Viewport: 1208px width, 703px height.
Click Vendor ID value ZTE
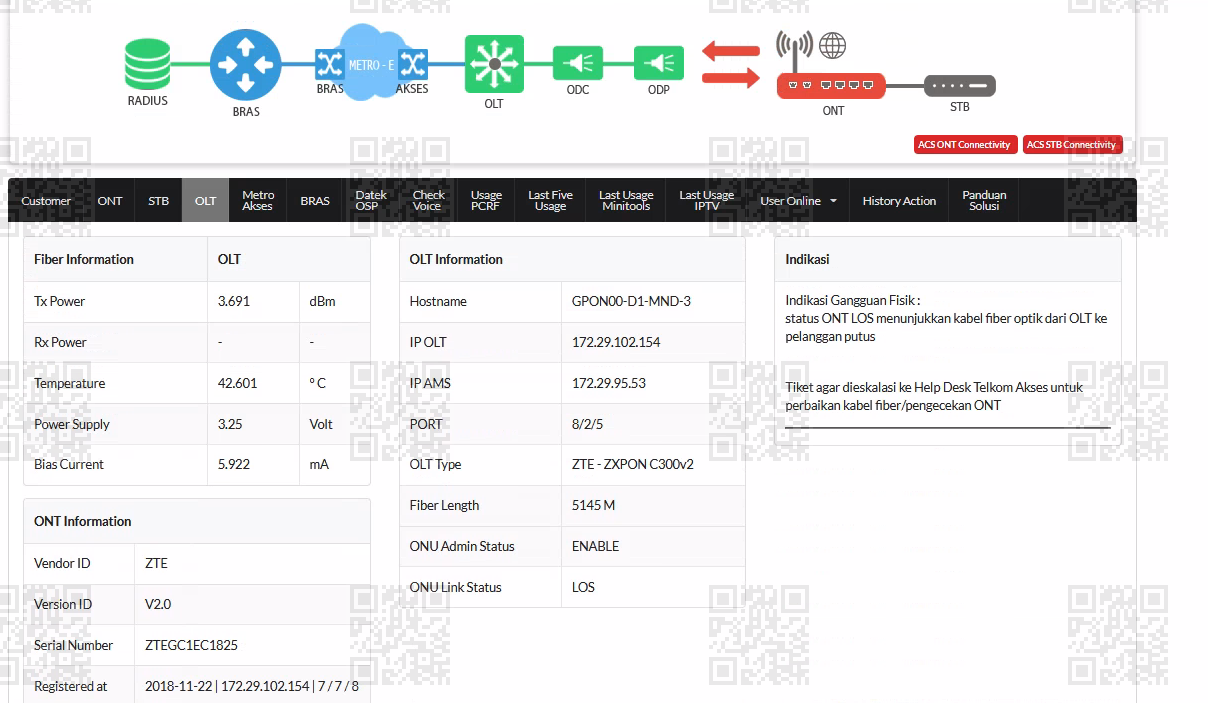(x=156, y=563)
